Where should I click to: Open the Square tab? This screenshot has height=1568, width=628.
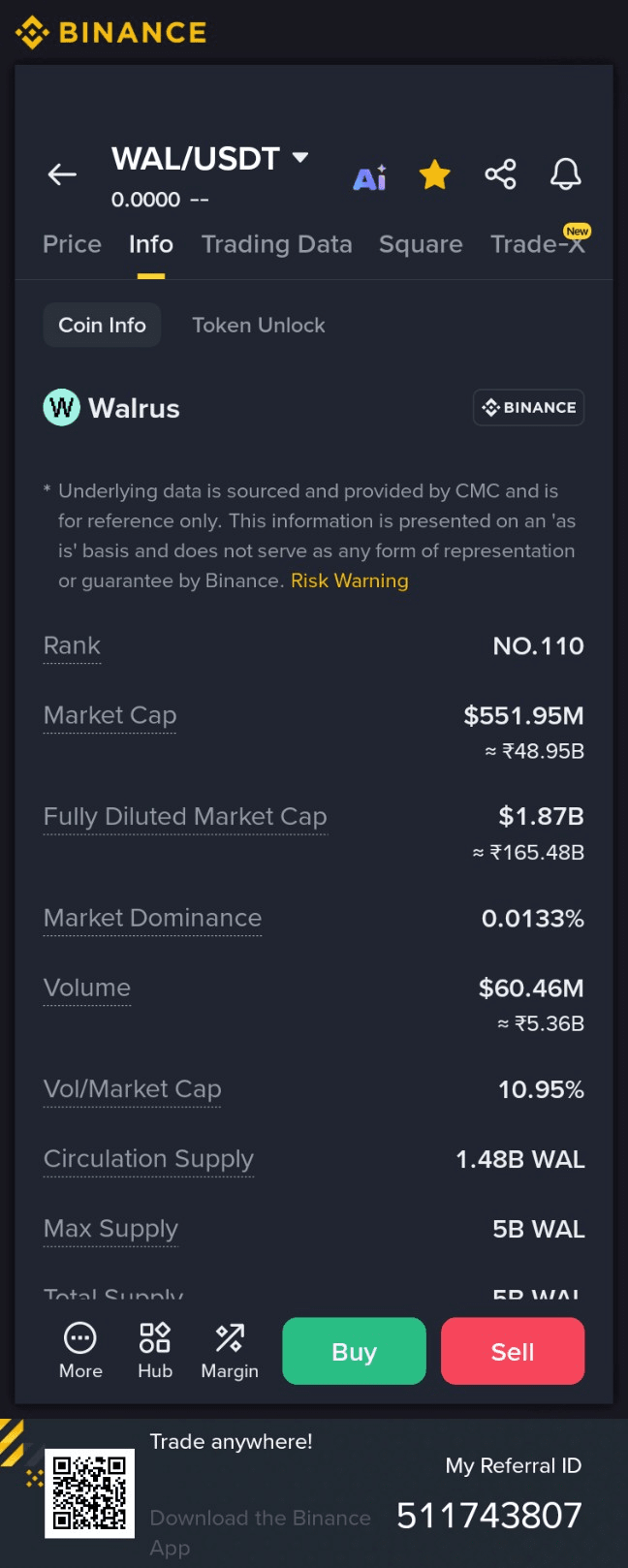click(421, 244)
